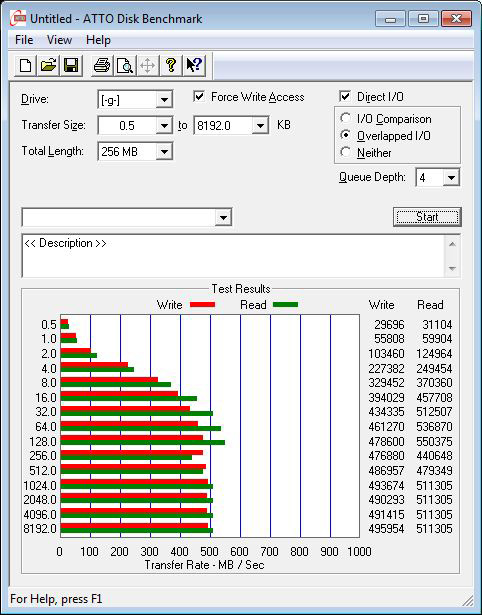The height and width of the screenshot is (615, 482).
Task: Click the Test Results group title
Action: point(241,289)
